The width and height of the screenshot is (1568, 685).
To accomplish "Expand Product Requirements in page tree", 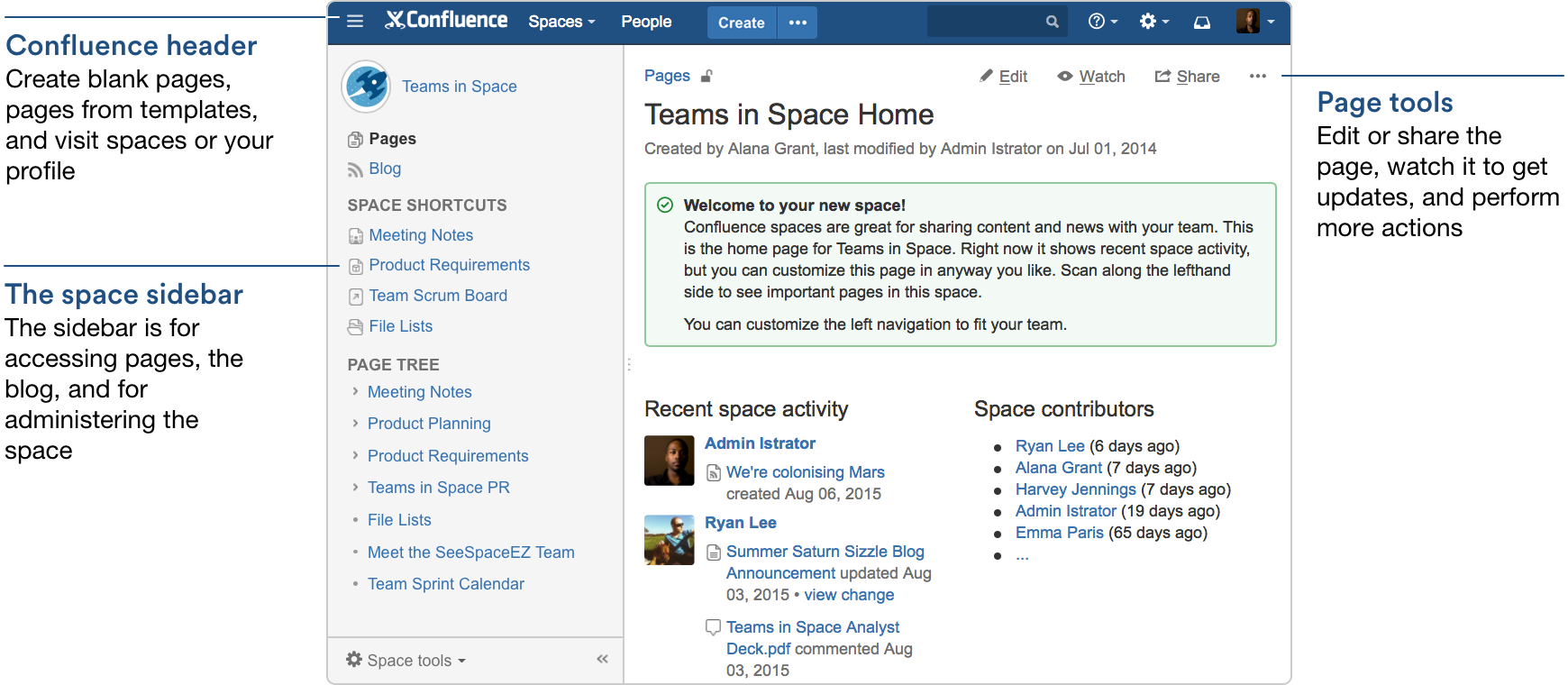I will (x=355, y=455).
